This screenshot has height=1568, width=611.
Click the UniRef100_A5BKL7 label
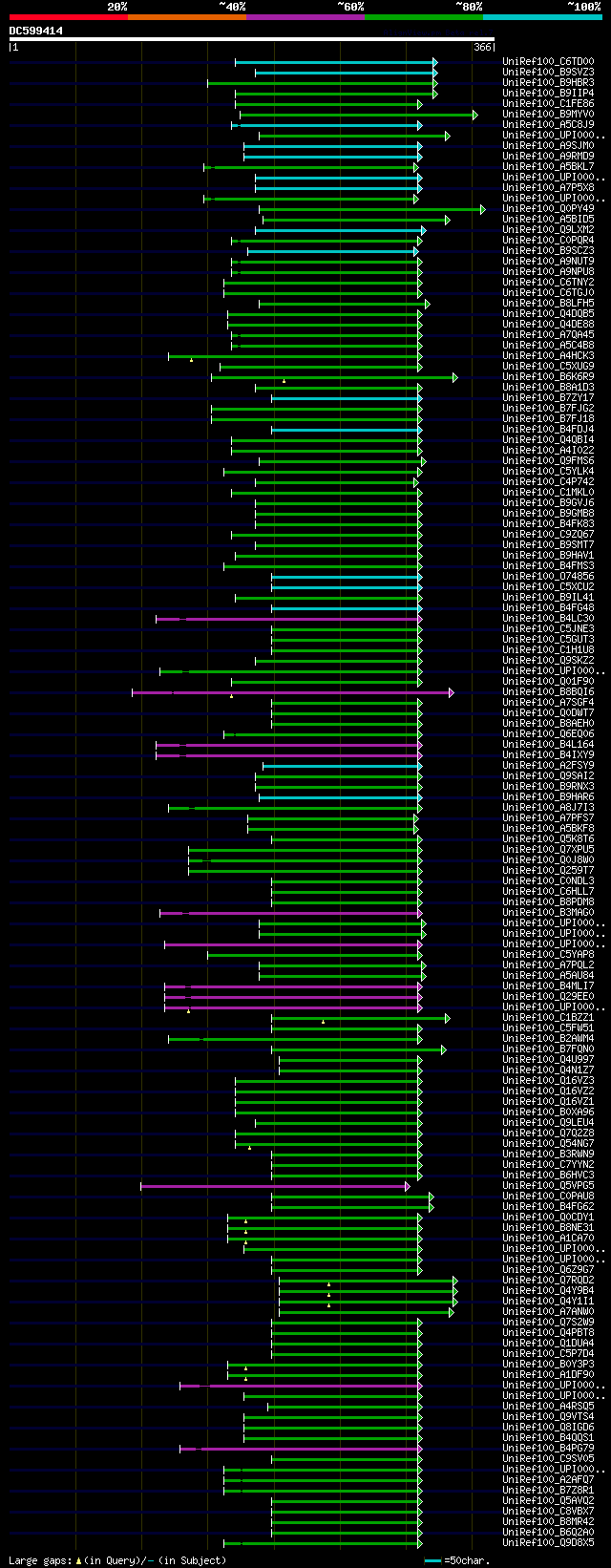coord(548,167)
